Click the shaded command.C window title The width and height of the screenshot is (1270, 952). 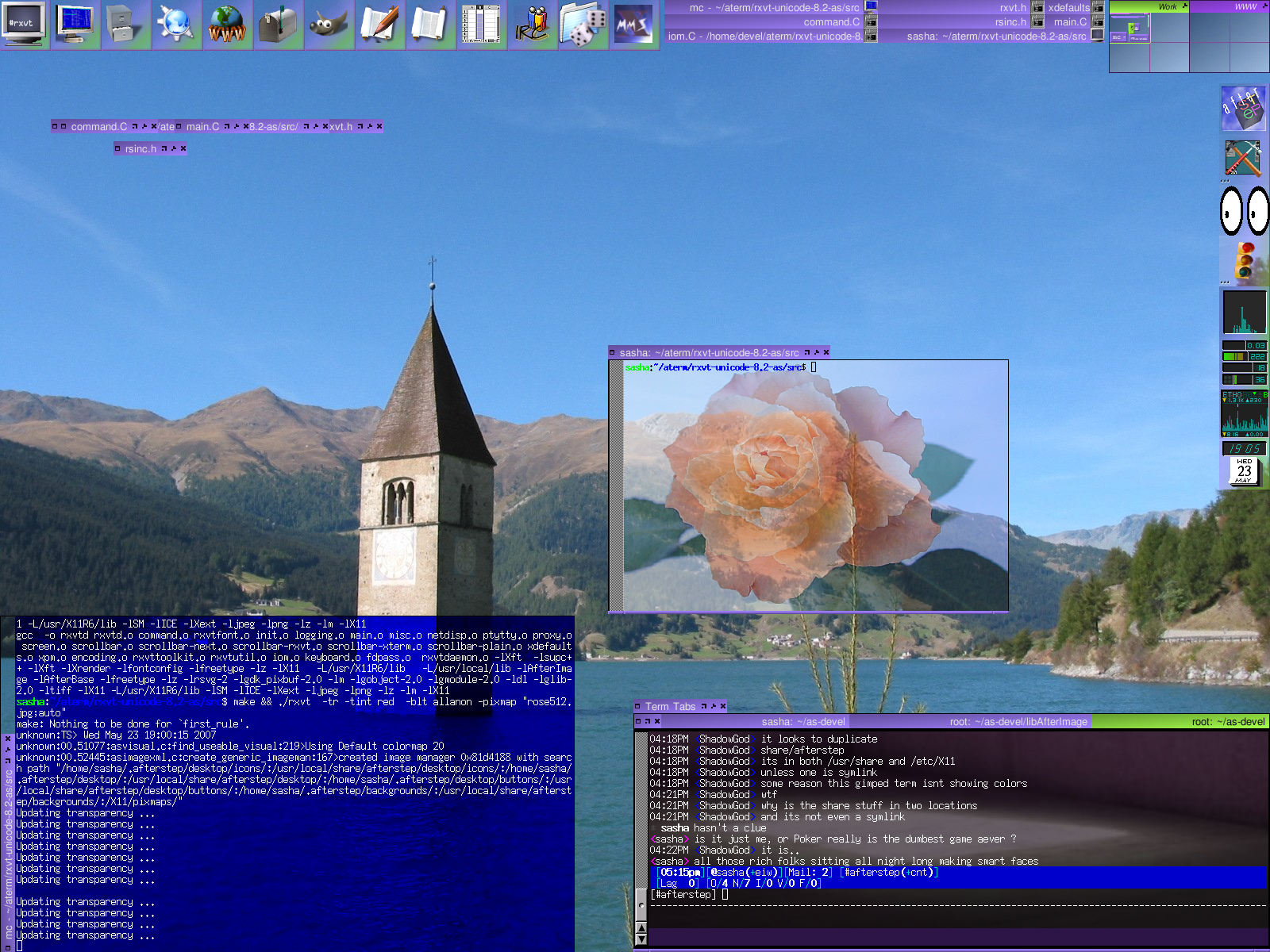pos(98,126)
